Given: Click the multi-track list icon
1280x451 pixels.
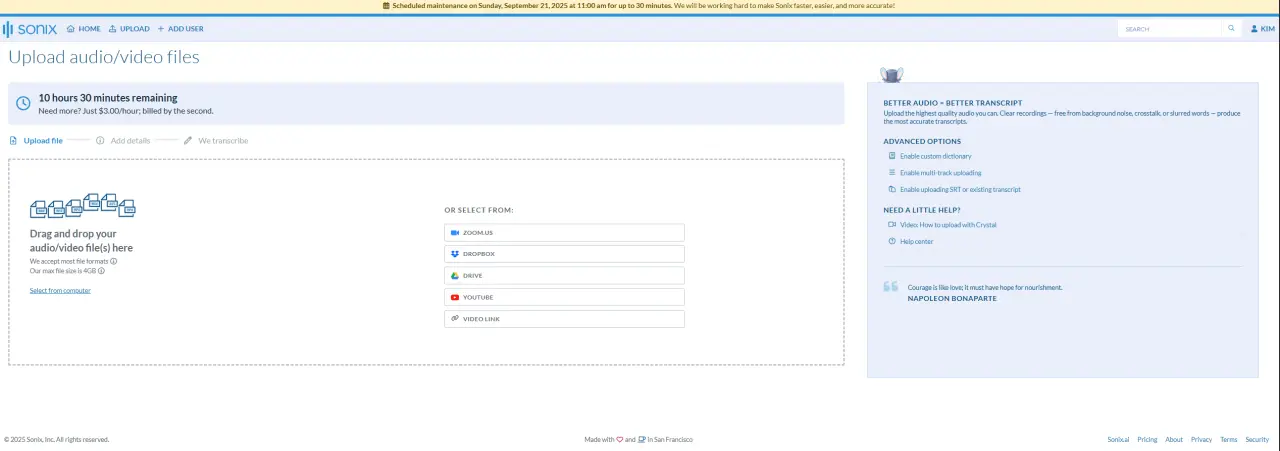Looking at the screenshot, I should (x=892, y=173).
